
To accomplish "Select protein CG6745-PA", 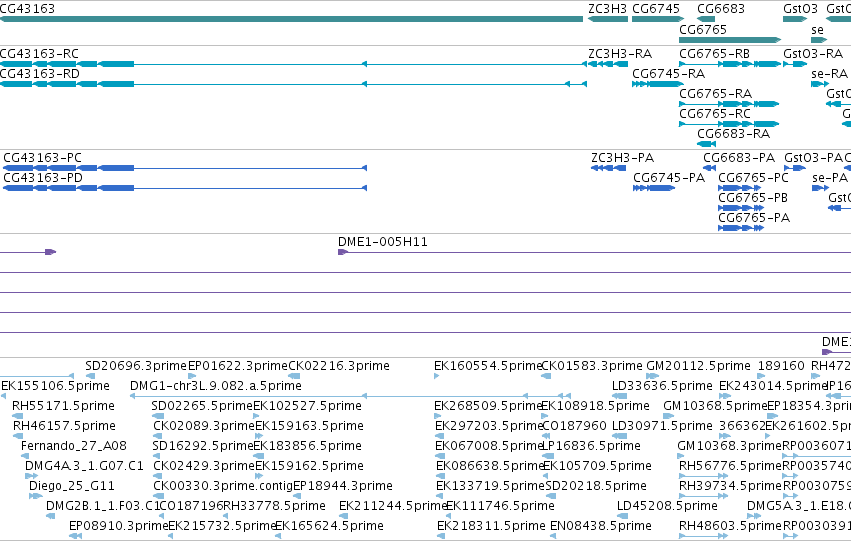I will [654, 188].
